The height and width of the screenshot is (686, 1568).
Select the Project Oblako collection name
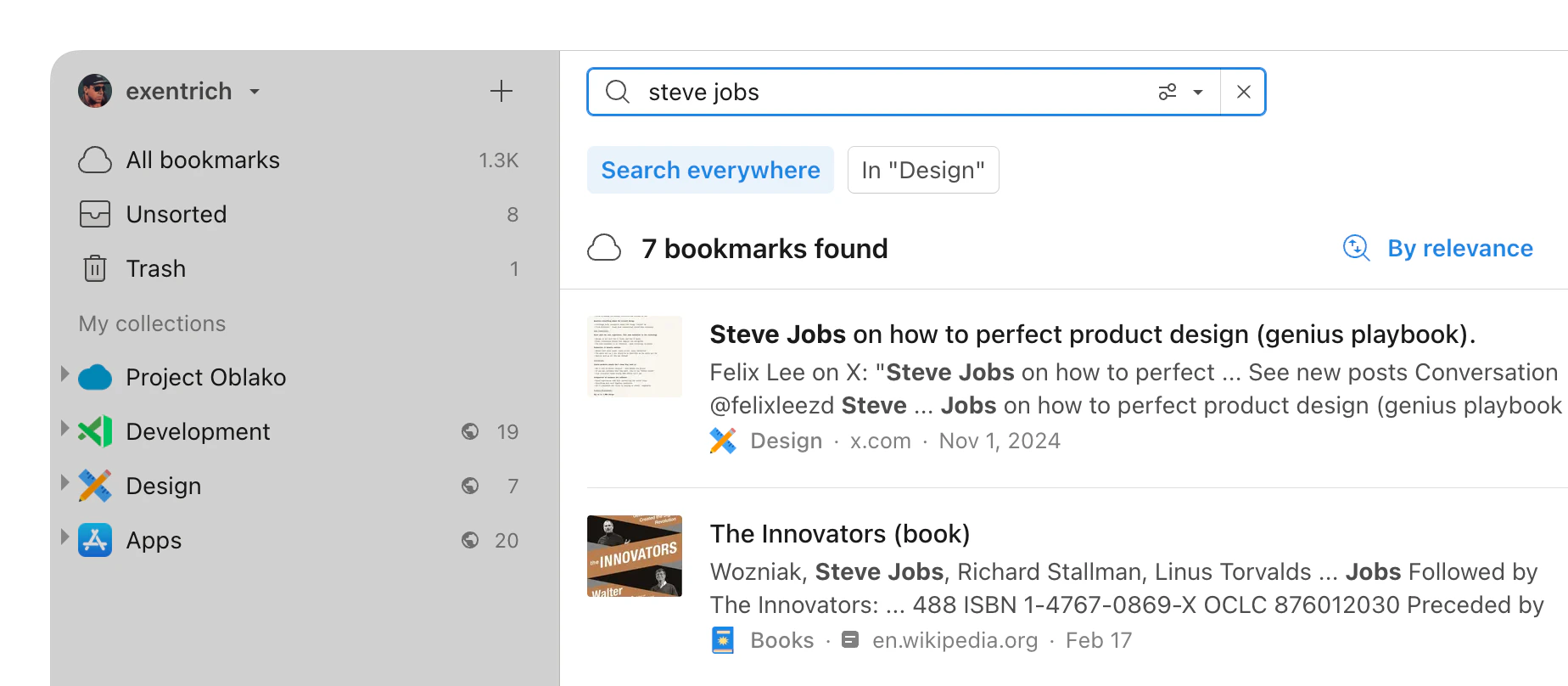206,377
